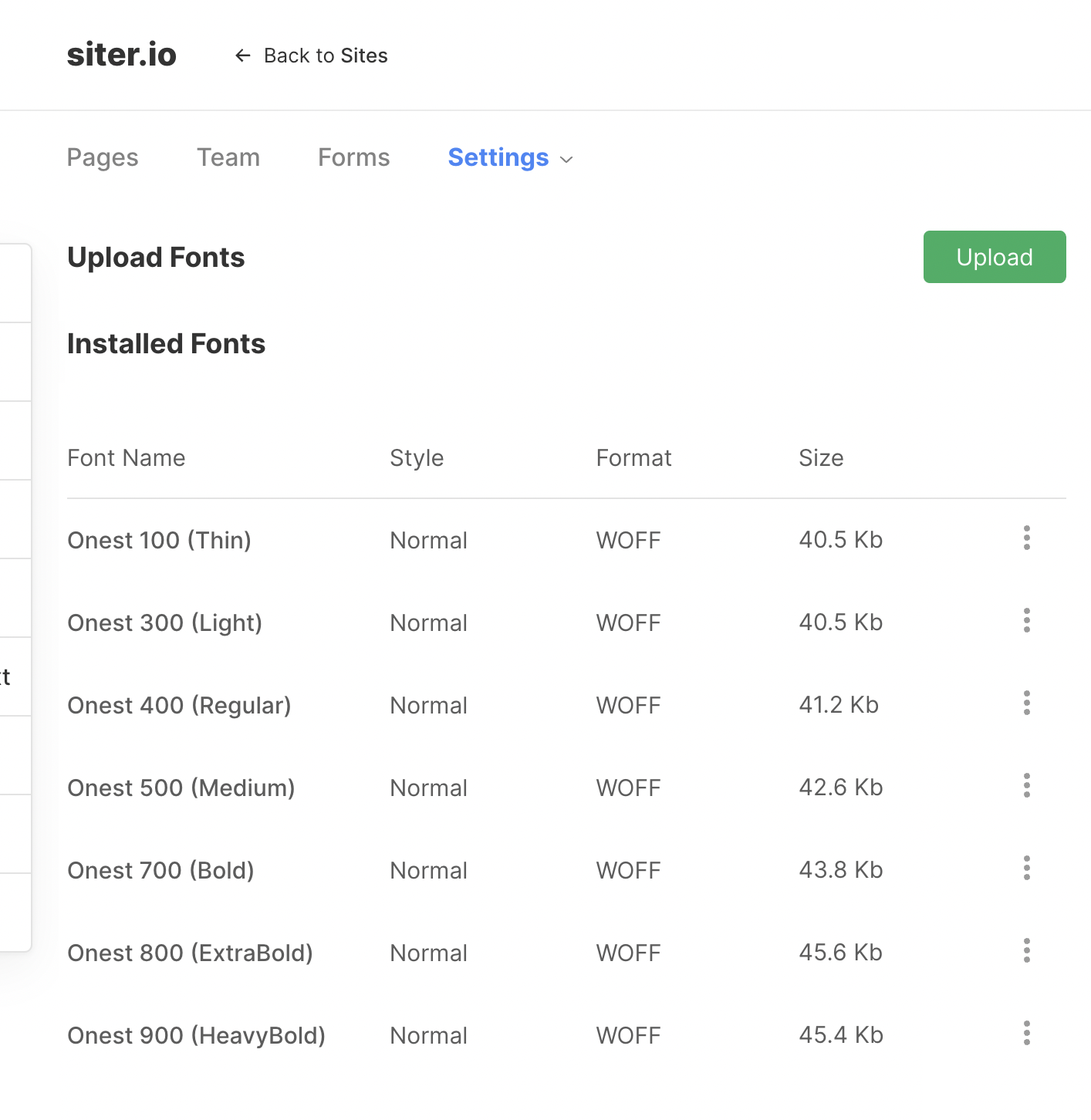Open options menu for Onest 300 (Light)

pyautogui.click(x=1026, y=621)
